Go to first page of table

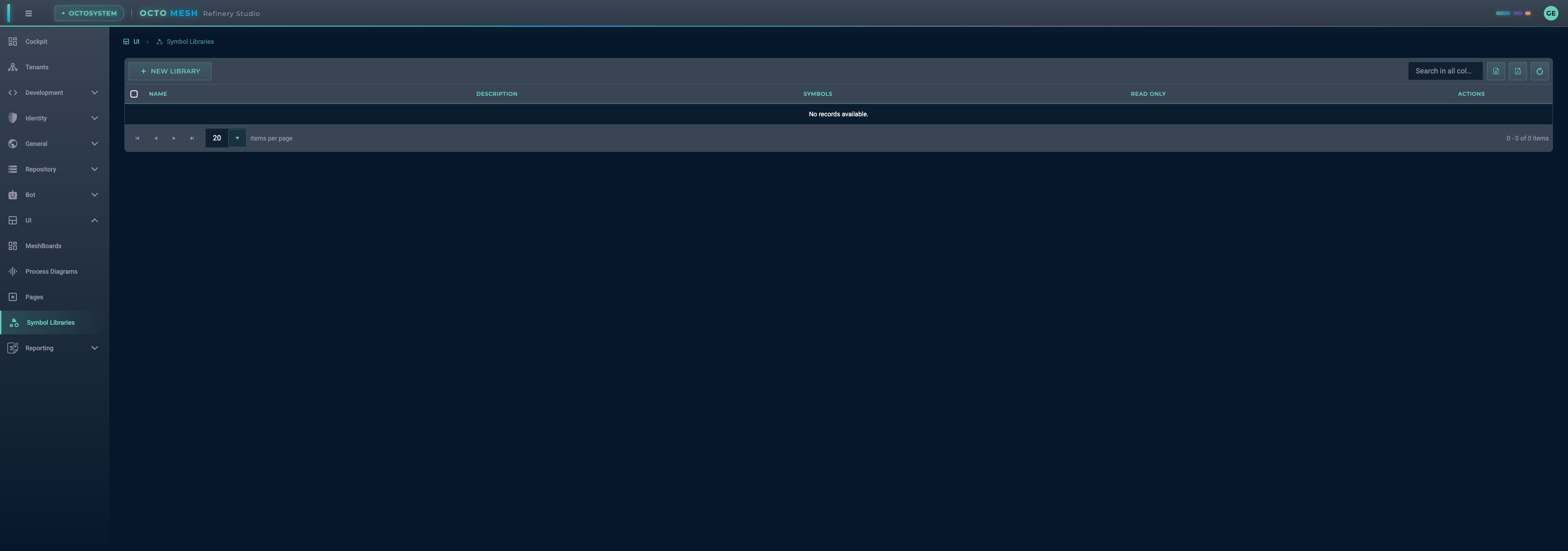138,138
